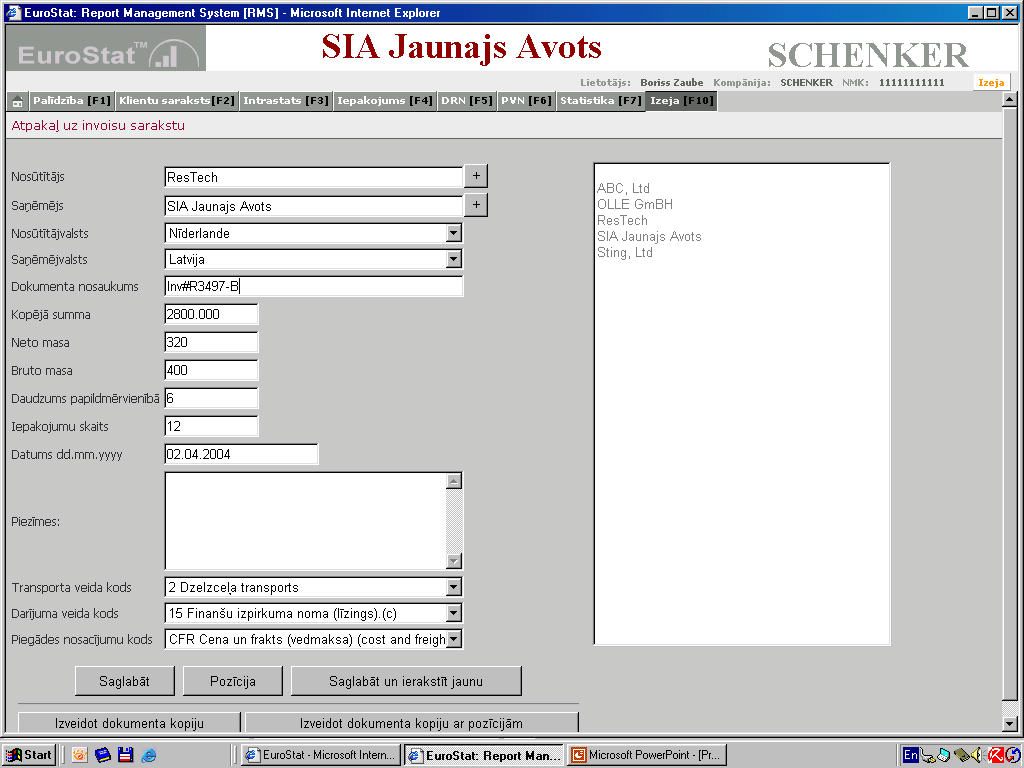Expand the Saņēmējvalsts dropdown

(453, 259)
